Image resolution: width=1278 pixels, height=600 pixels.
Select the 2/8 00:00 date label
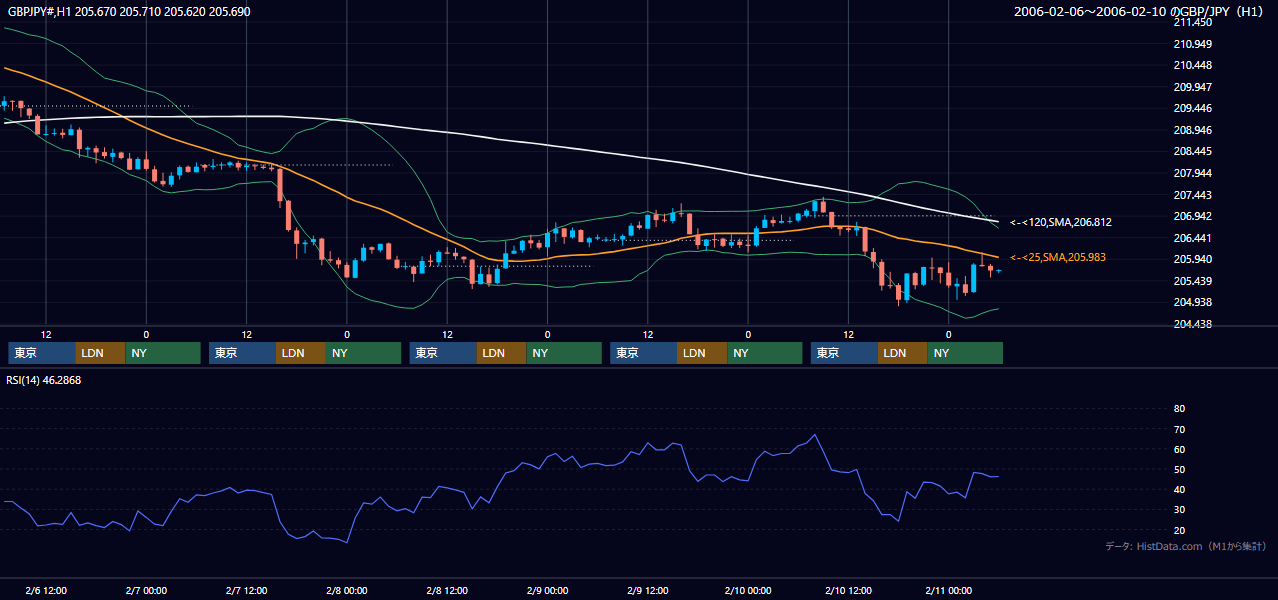[347, 590]
